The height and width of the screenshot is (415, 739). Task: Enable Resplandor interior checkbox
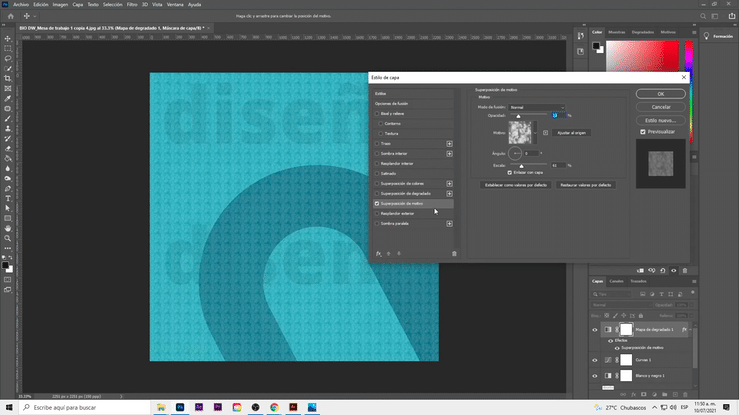(377, 163)
